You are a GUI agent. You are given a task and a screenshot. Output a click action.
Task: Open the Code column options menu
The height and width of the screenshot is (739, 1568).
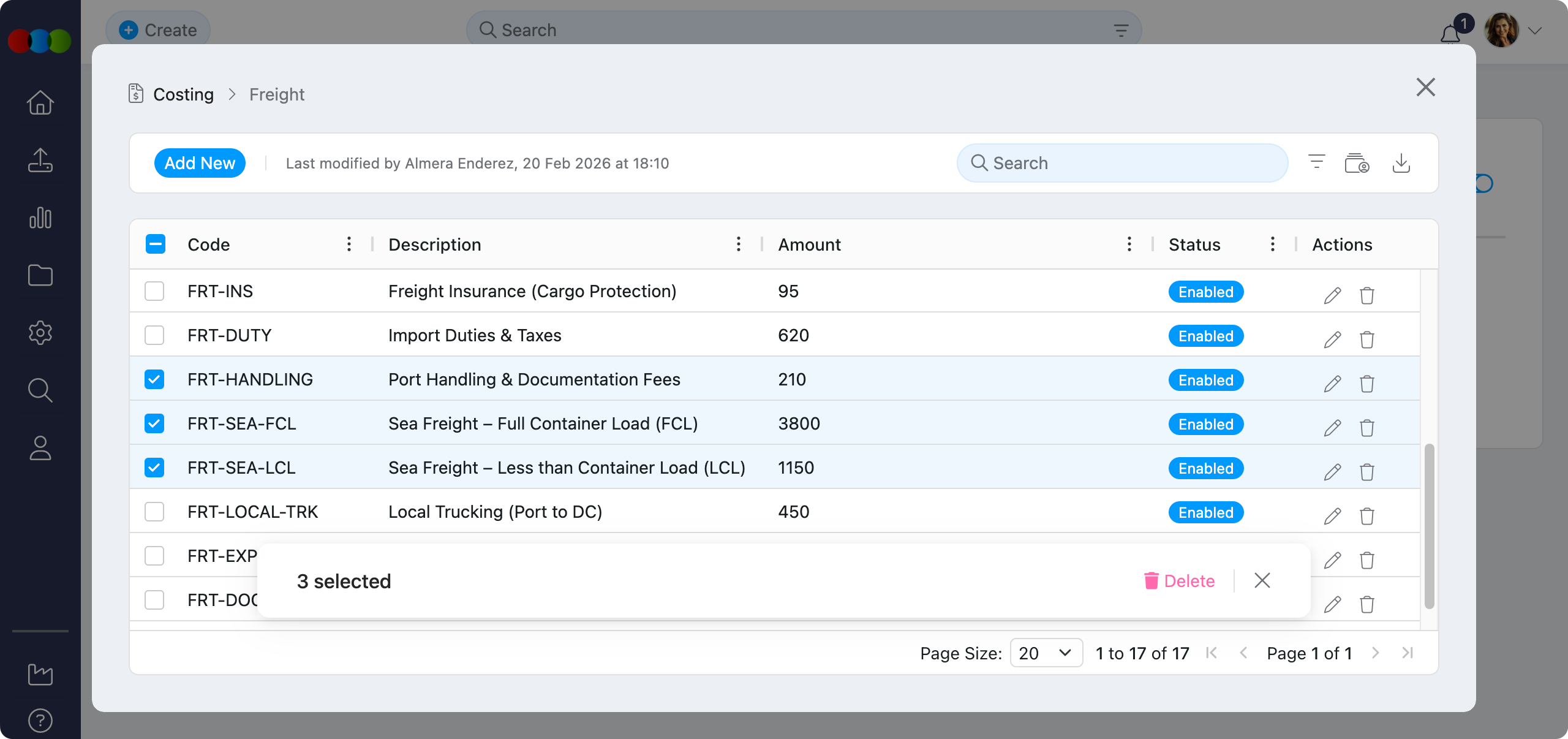349,244
